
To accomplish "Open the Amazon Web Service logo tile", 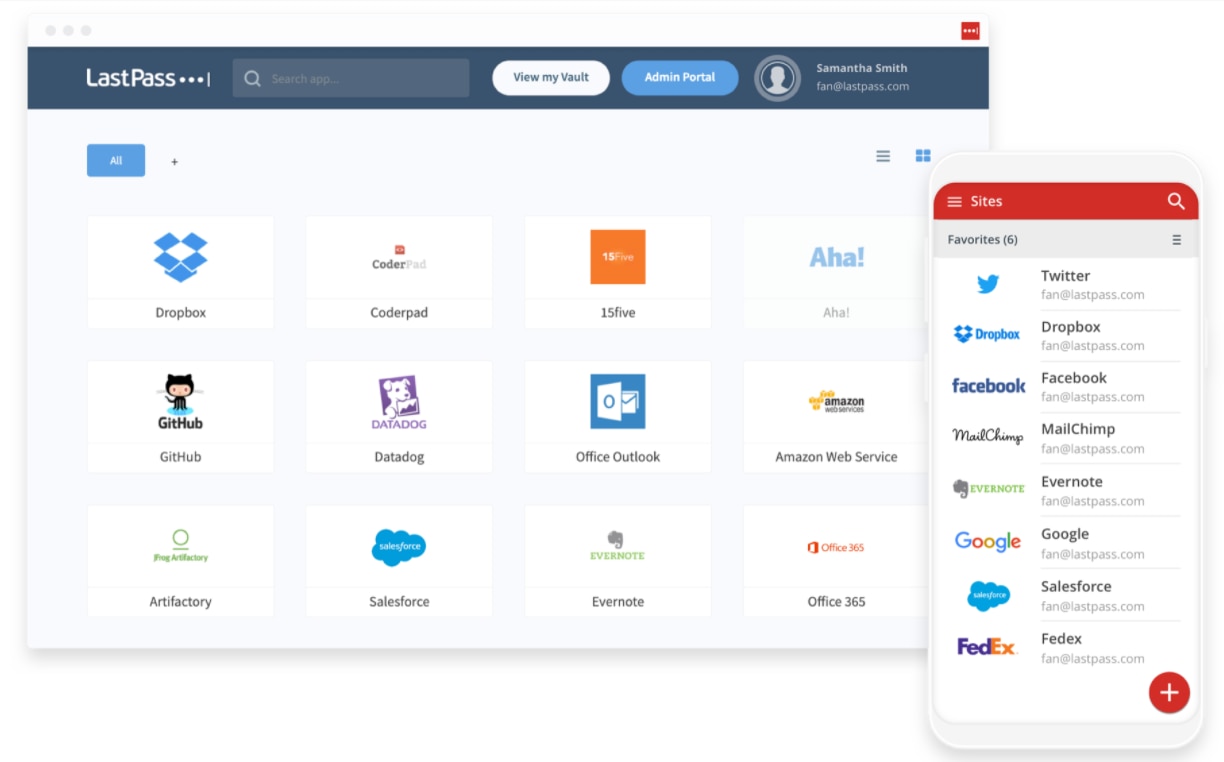I will click(x=837, y=401).
